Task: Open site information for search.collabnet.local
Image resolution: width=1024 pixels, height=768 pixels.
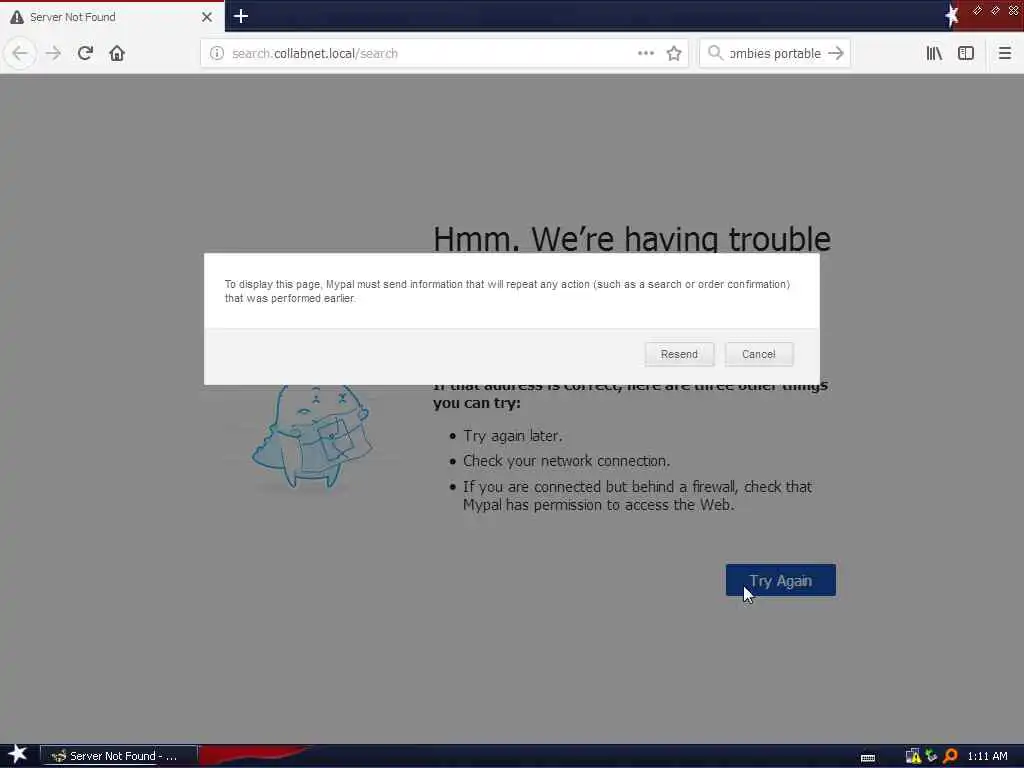Action: (217, 54)
